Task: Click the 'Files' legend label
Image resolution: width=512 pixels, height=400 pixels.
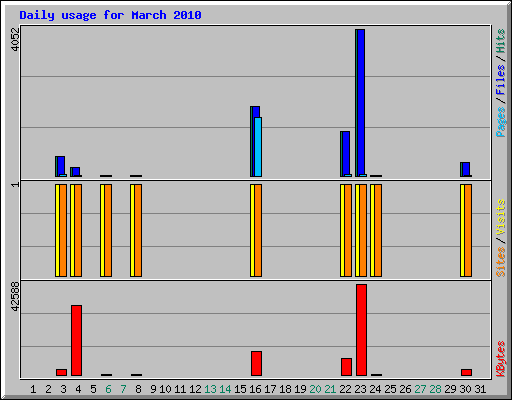Action: coord(500,80)
